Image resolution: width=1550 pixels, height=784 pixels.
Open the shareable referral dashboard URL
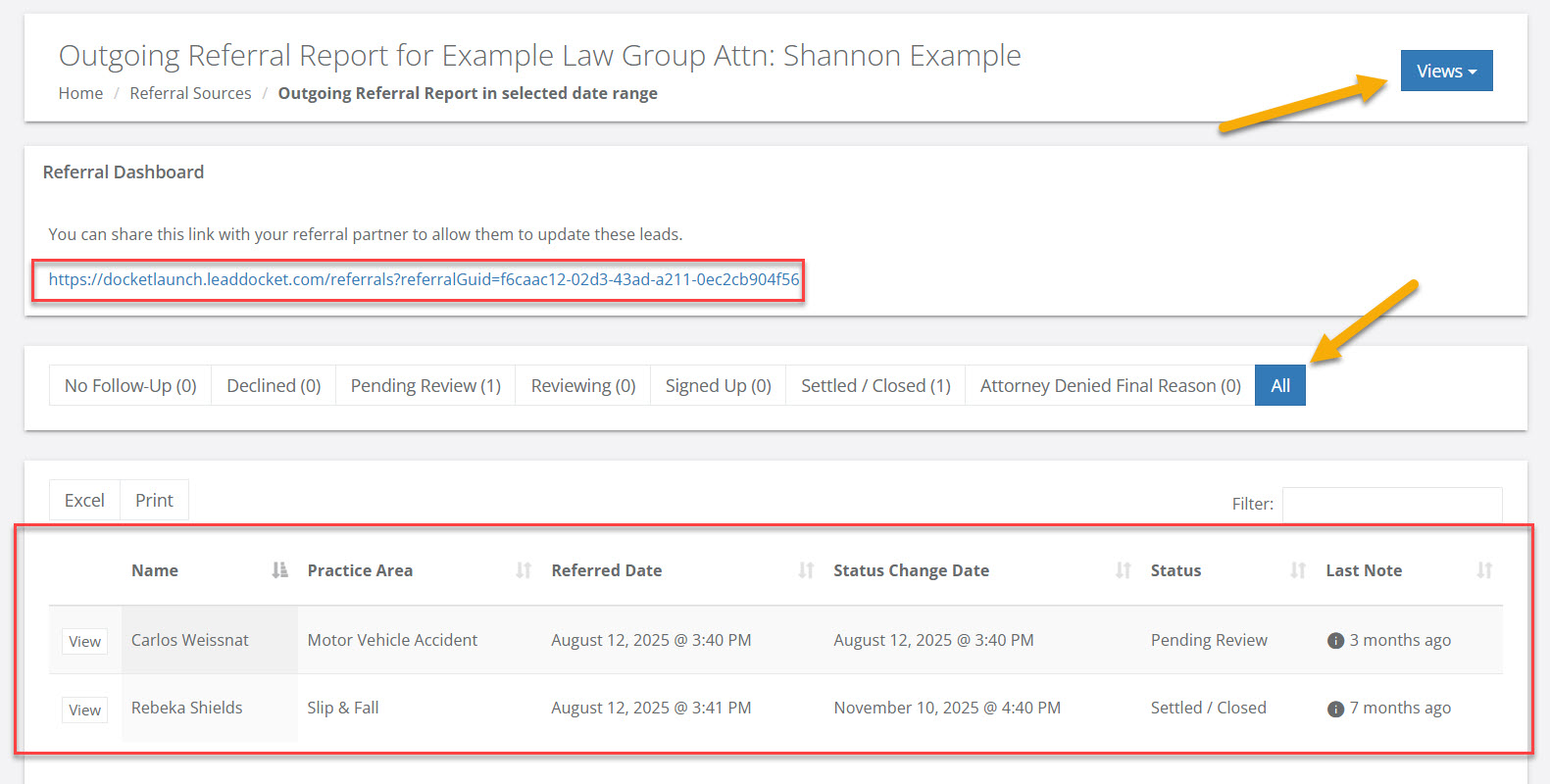(x=424, y=279)
